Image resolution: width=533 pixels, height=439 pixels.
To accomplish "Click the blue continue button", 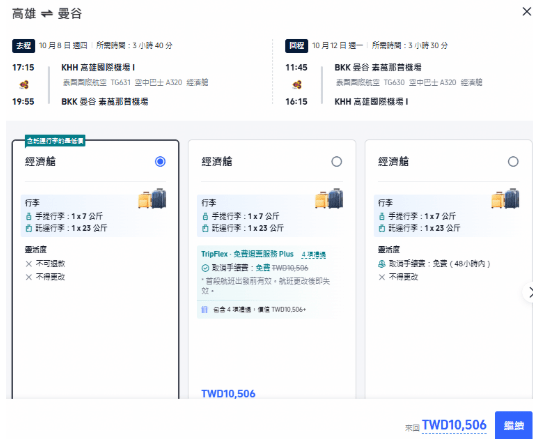I will point(513,425).
